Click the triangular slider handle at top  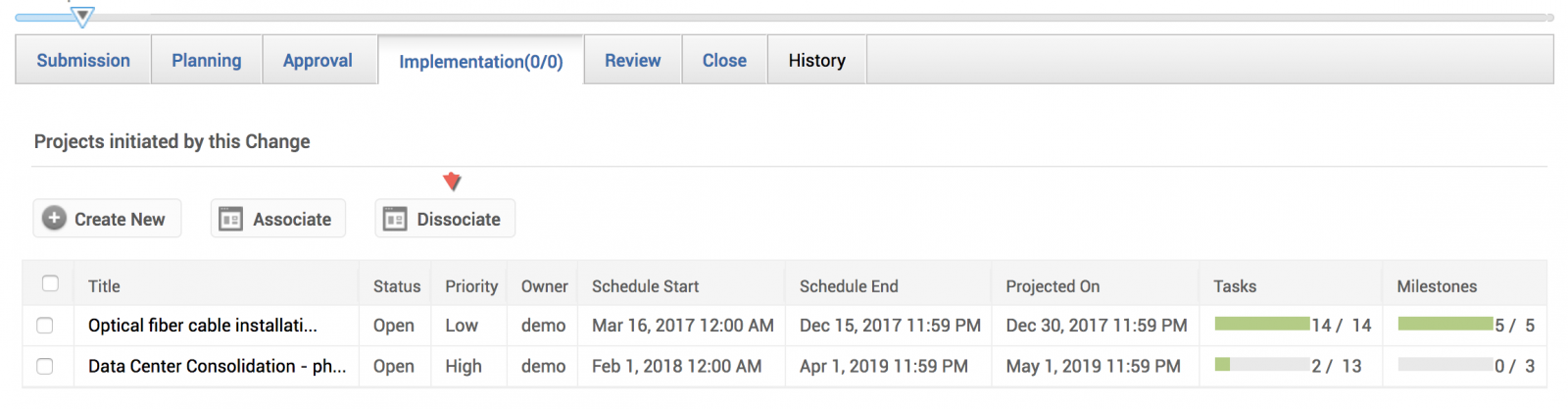pyautogui.click(x=83, y=16)
